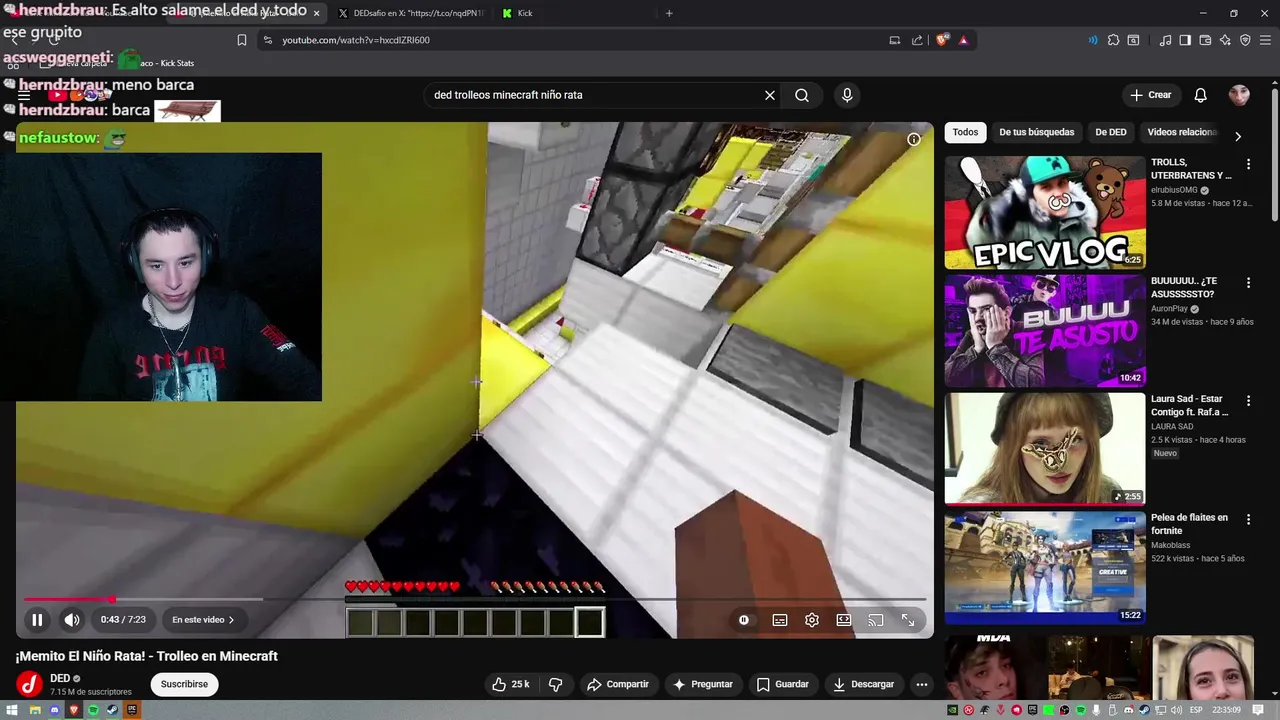Open options for 'Pelea de flaites' video
1280x720 pixels.
point(1248,519)
